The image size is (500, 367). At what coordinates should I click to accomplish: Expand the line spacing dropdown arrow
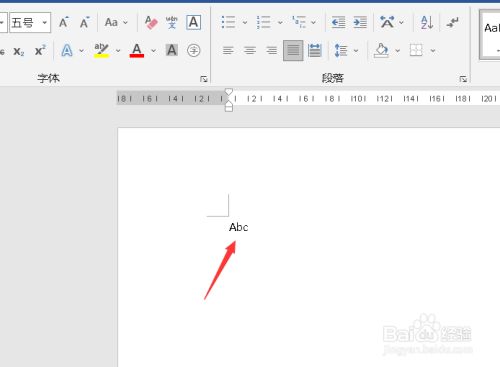[x=356, y=51]
